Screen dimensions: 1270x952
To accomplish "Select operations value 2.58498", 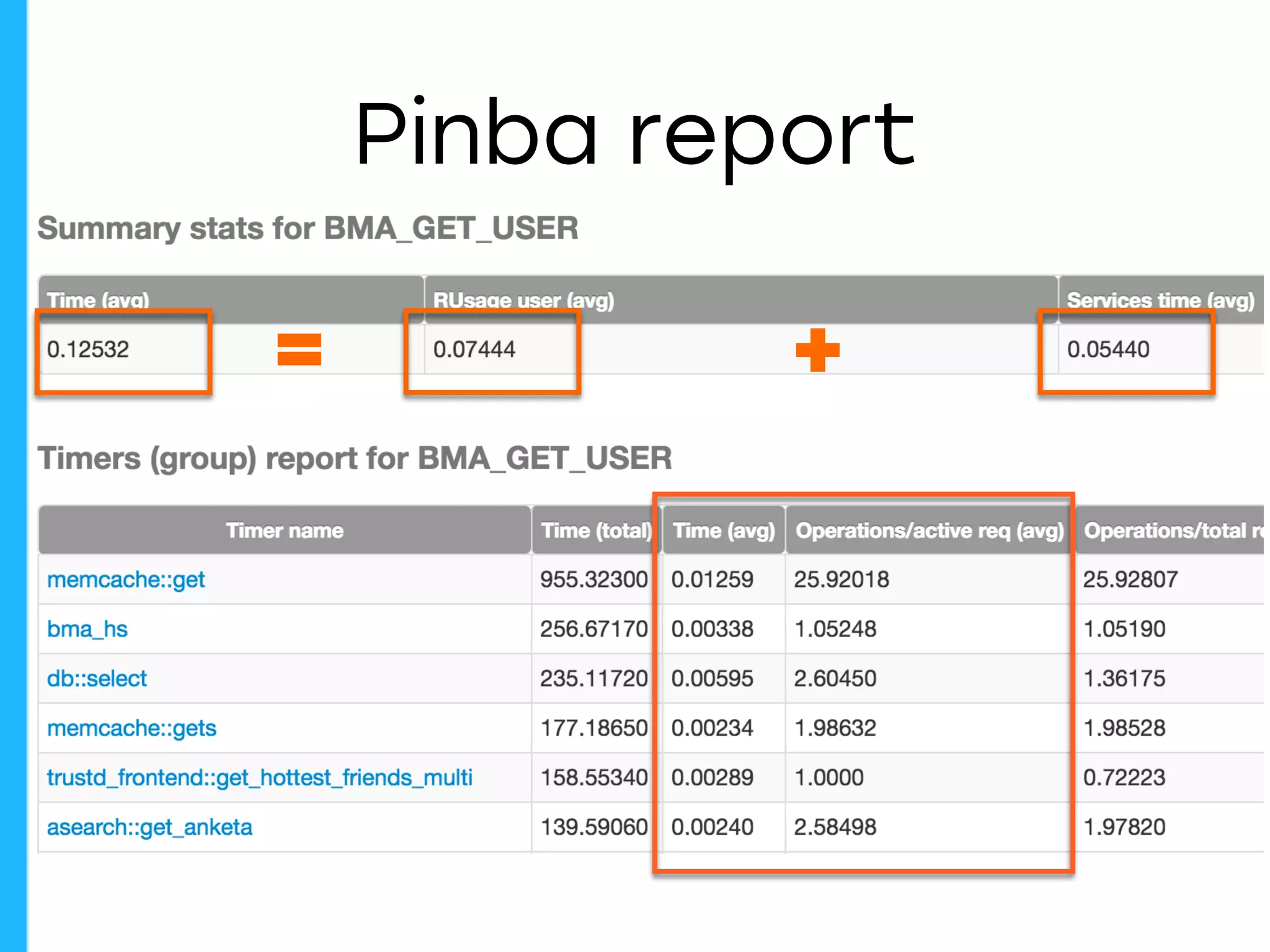I will (835, 827).
